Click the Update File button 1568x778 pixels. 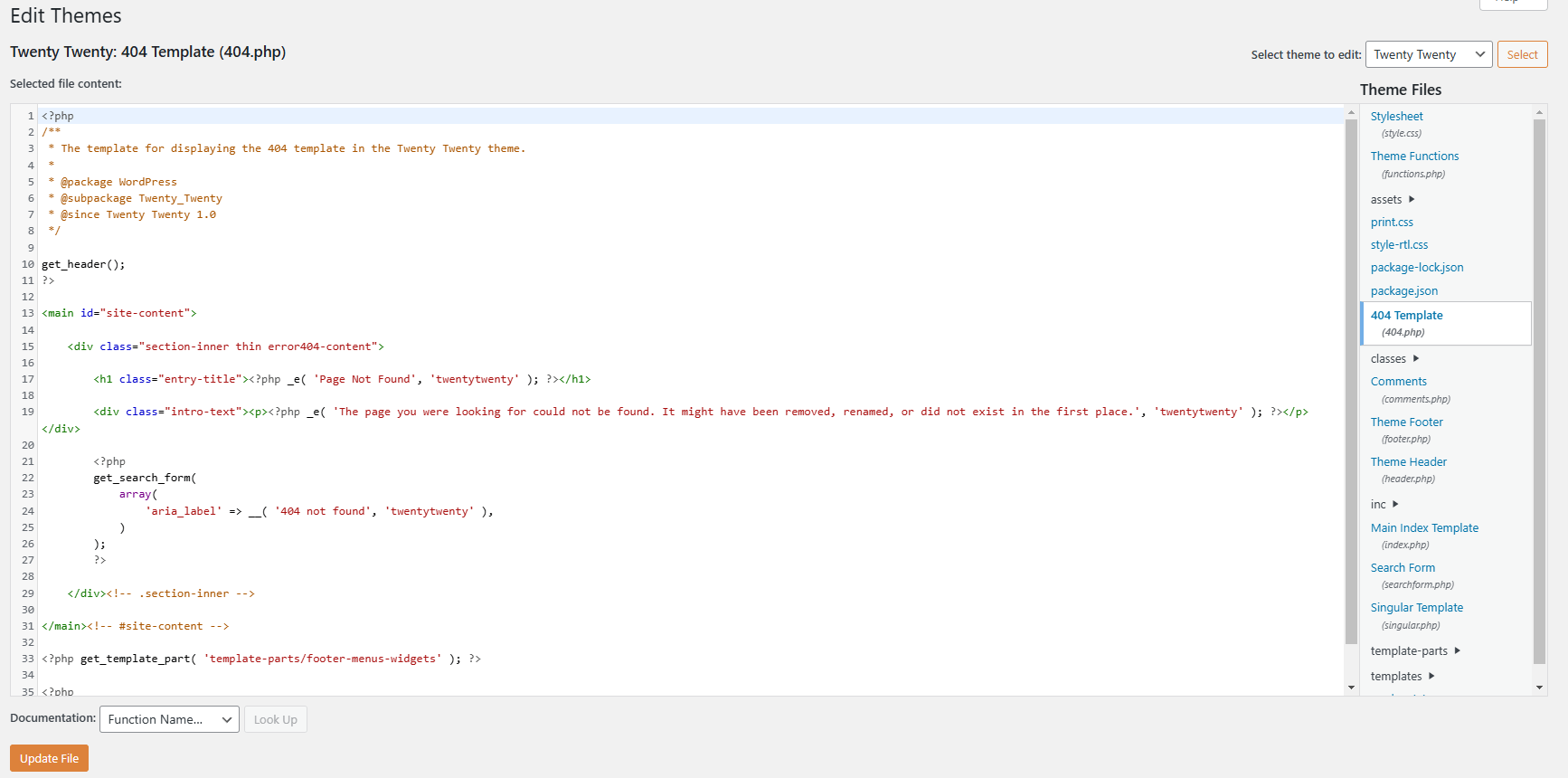coord(49,758)
